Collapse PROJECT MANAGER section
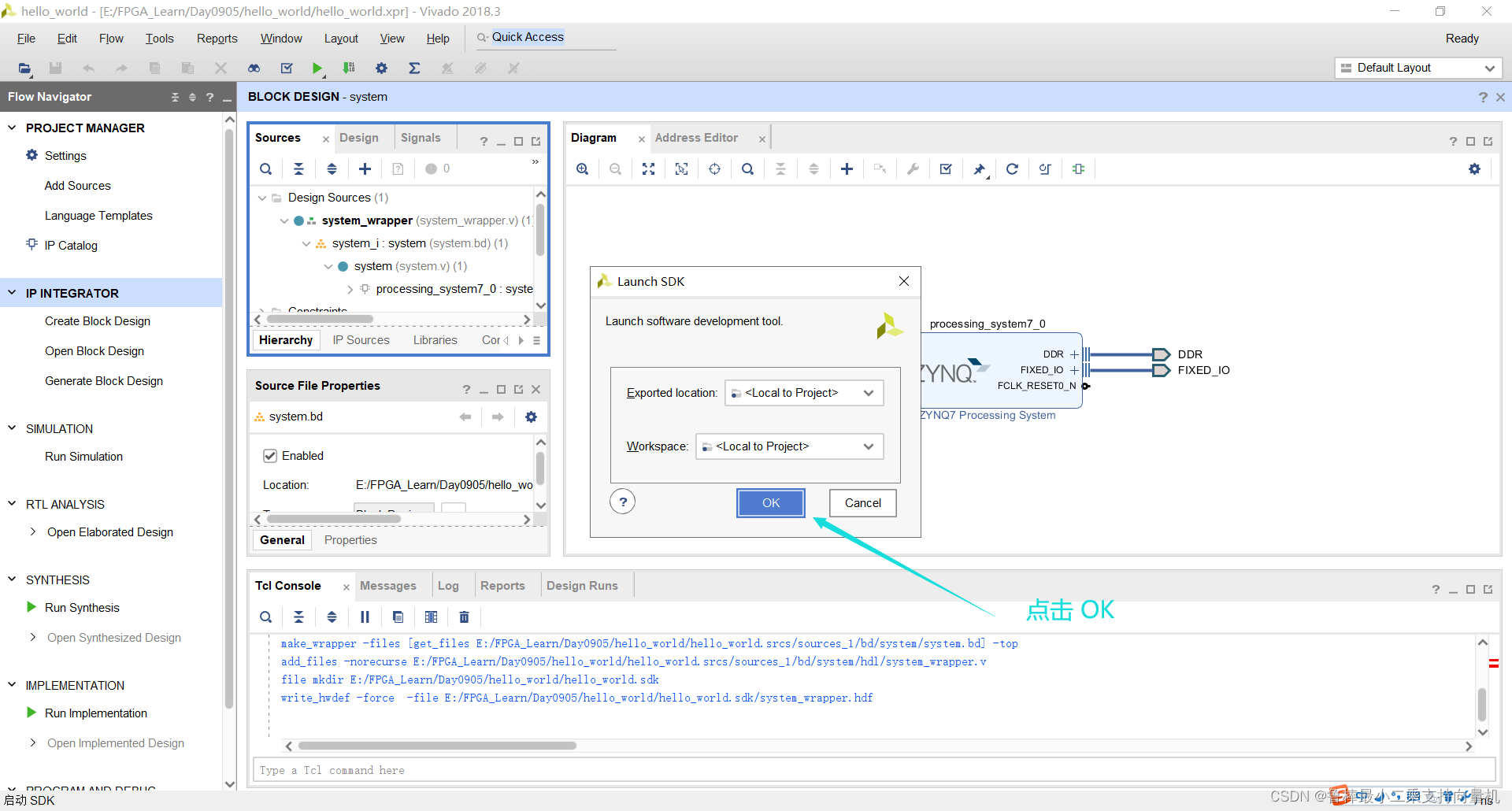1512x811 pixels. 12,128
